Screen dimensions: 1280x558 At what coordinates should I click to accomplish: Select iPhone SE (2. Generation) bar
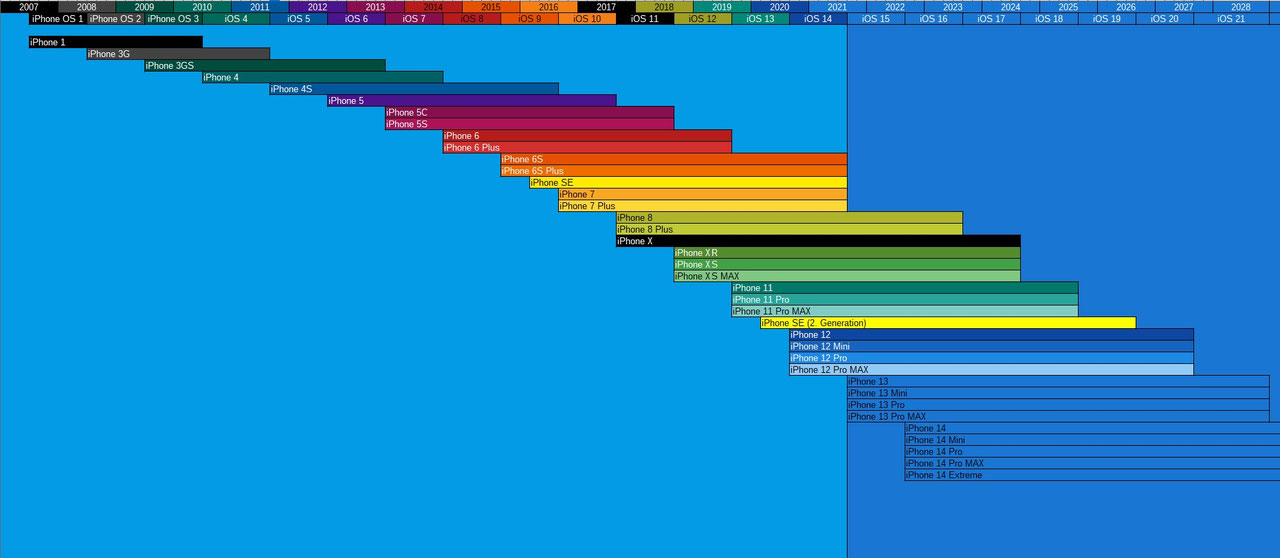pos(948,323)
